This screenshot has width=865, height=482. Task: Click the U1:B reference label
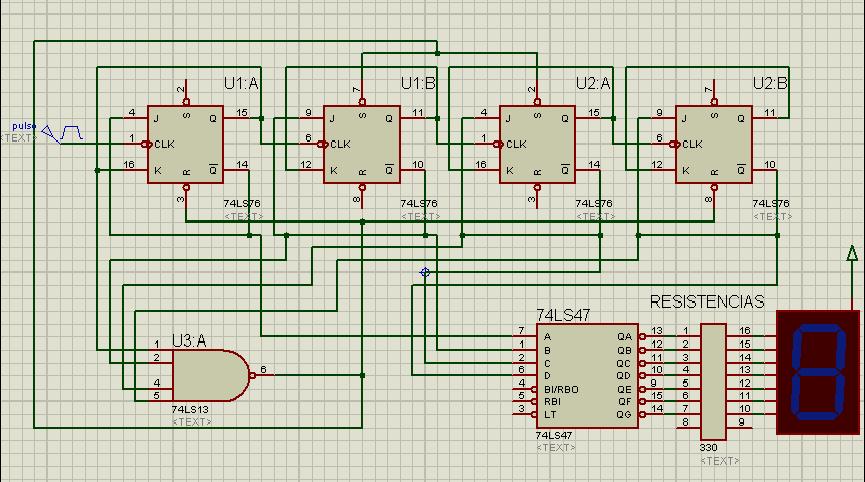(x=418, y=83)
